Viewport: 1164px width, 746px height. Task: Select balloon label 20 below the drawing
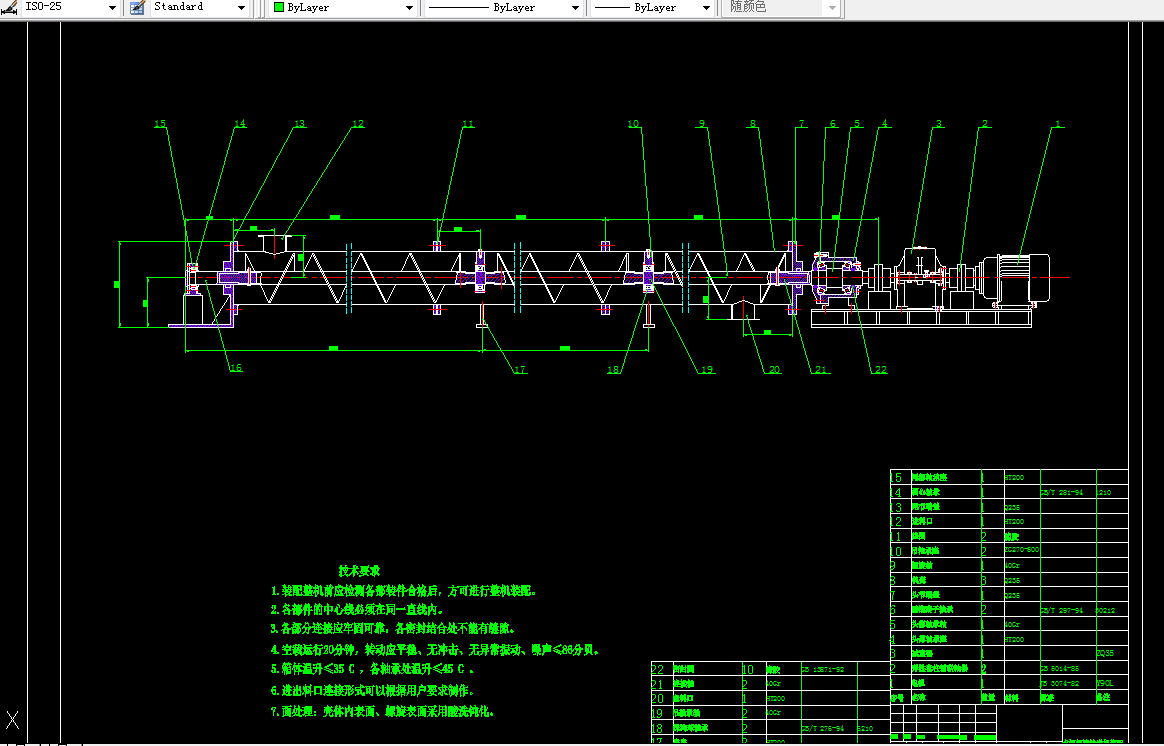[x=774, y=370]
